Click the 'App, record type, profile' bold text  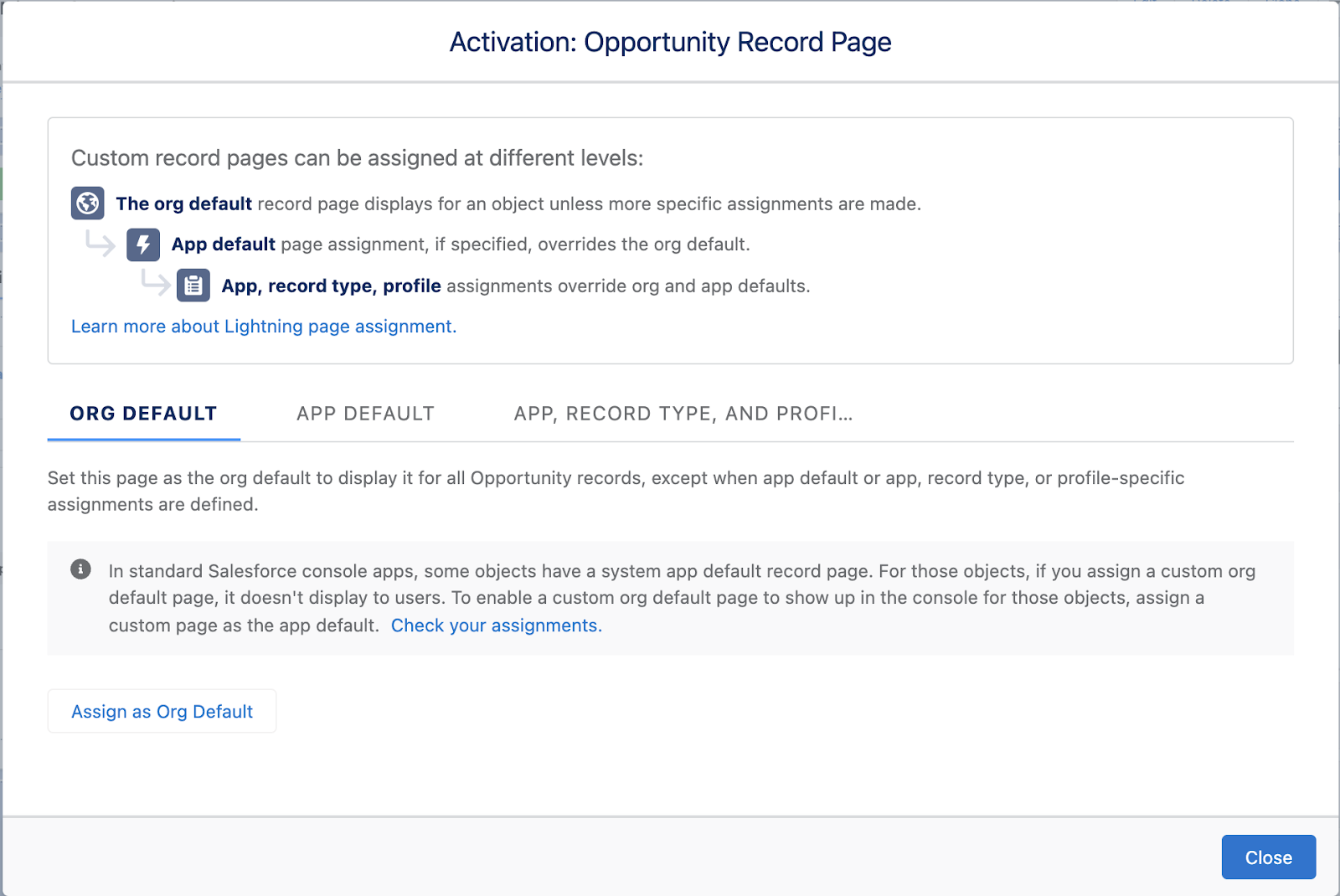click(x=332, y=286)
